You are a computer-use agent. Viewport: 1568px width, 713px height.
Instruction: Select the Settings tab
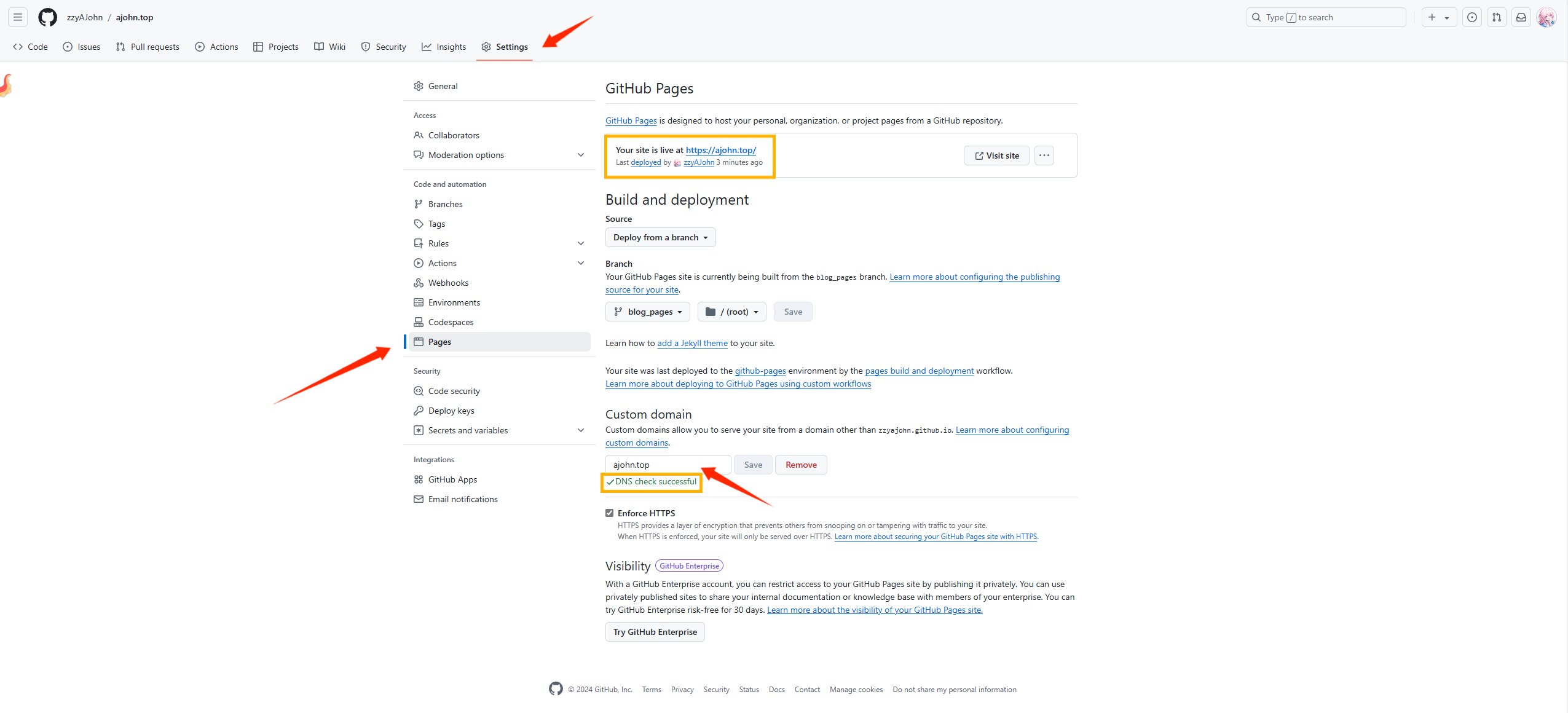pyautogui.click(x=505, y=47)
